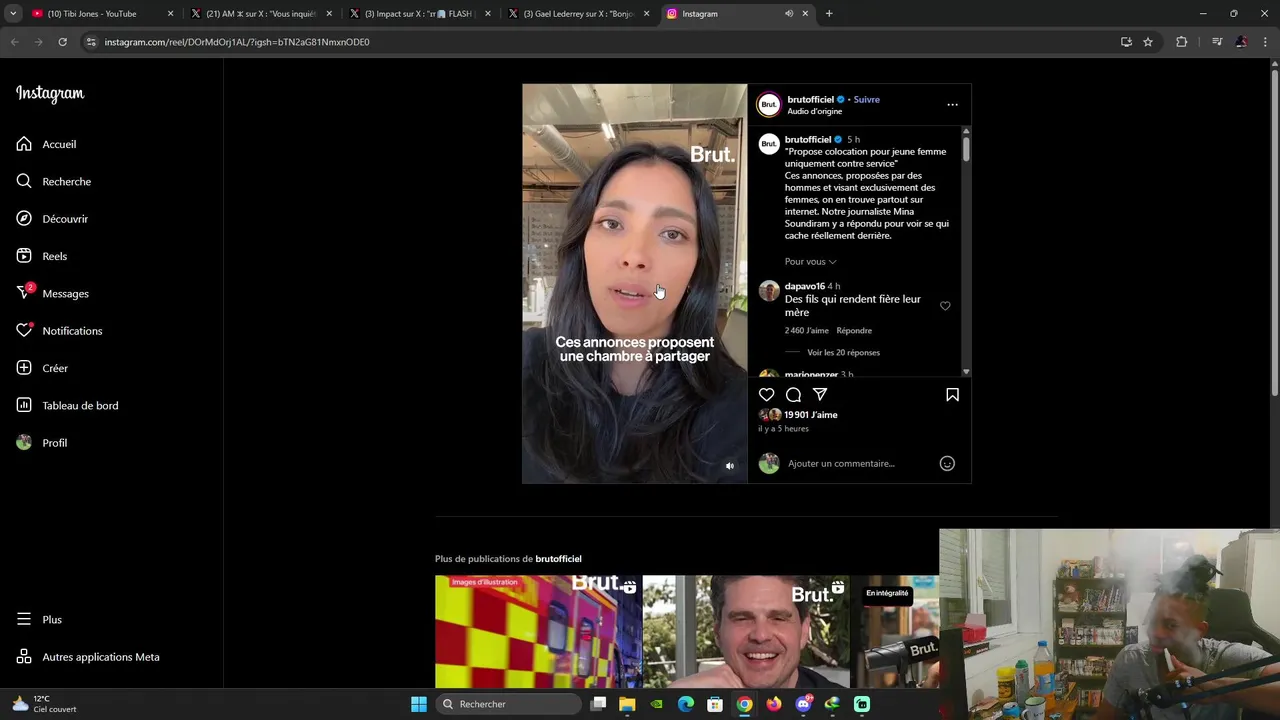Like dapavo16's comment
1280x720 pixels.
[x=945, y=306]
